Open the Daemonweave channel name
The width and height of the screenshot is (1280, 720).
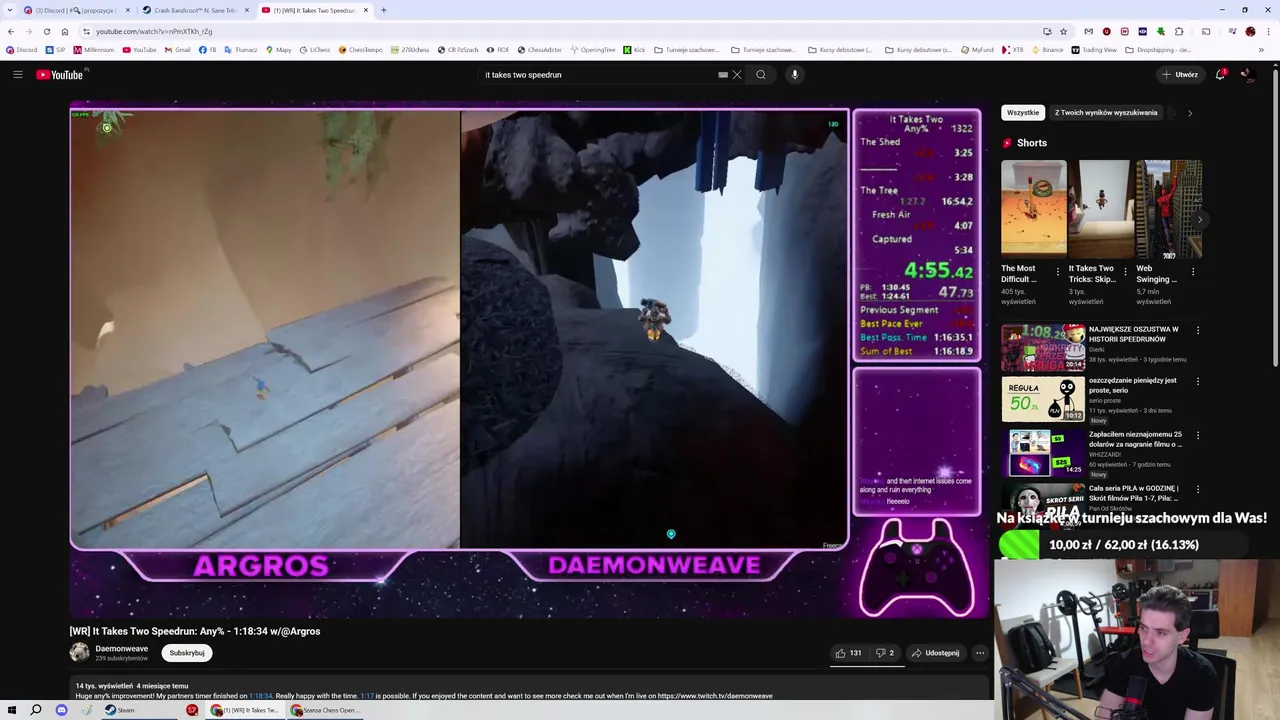coord(121,649)
